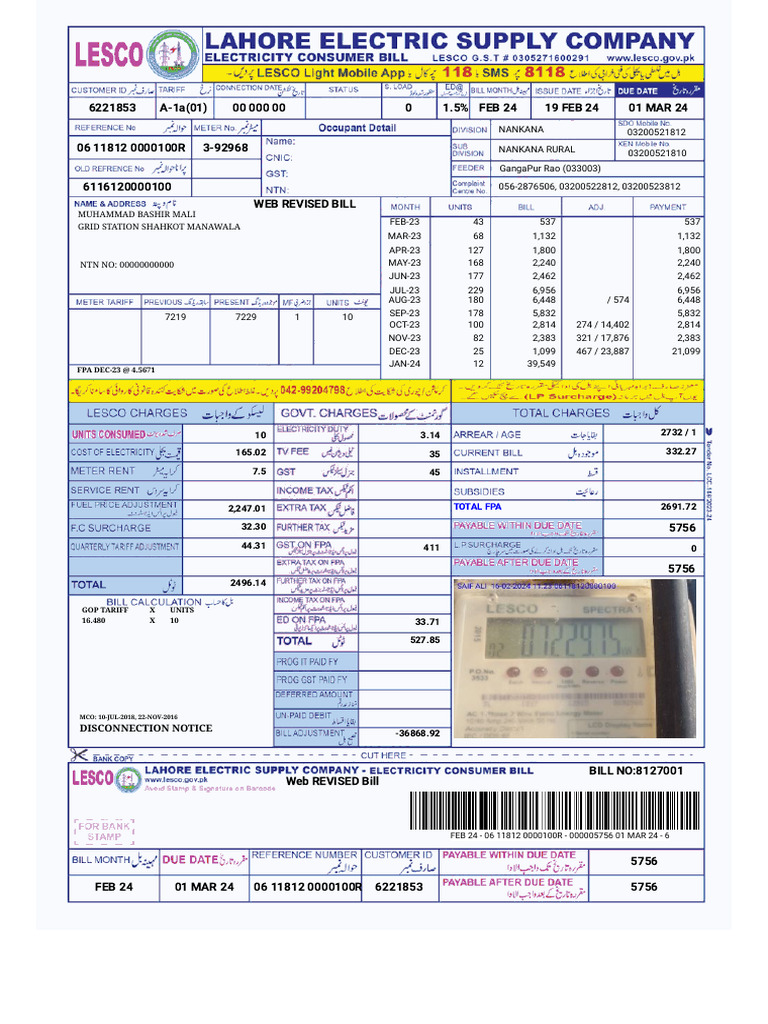Screen dimensions: 768x1024
Task: Select old reference number 6116120000100
Action: (x=127, y=187)
